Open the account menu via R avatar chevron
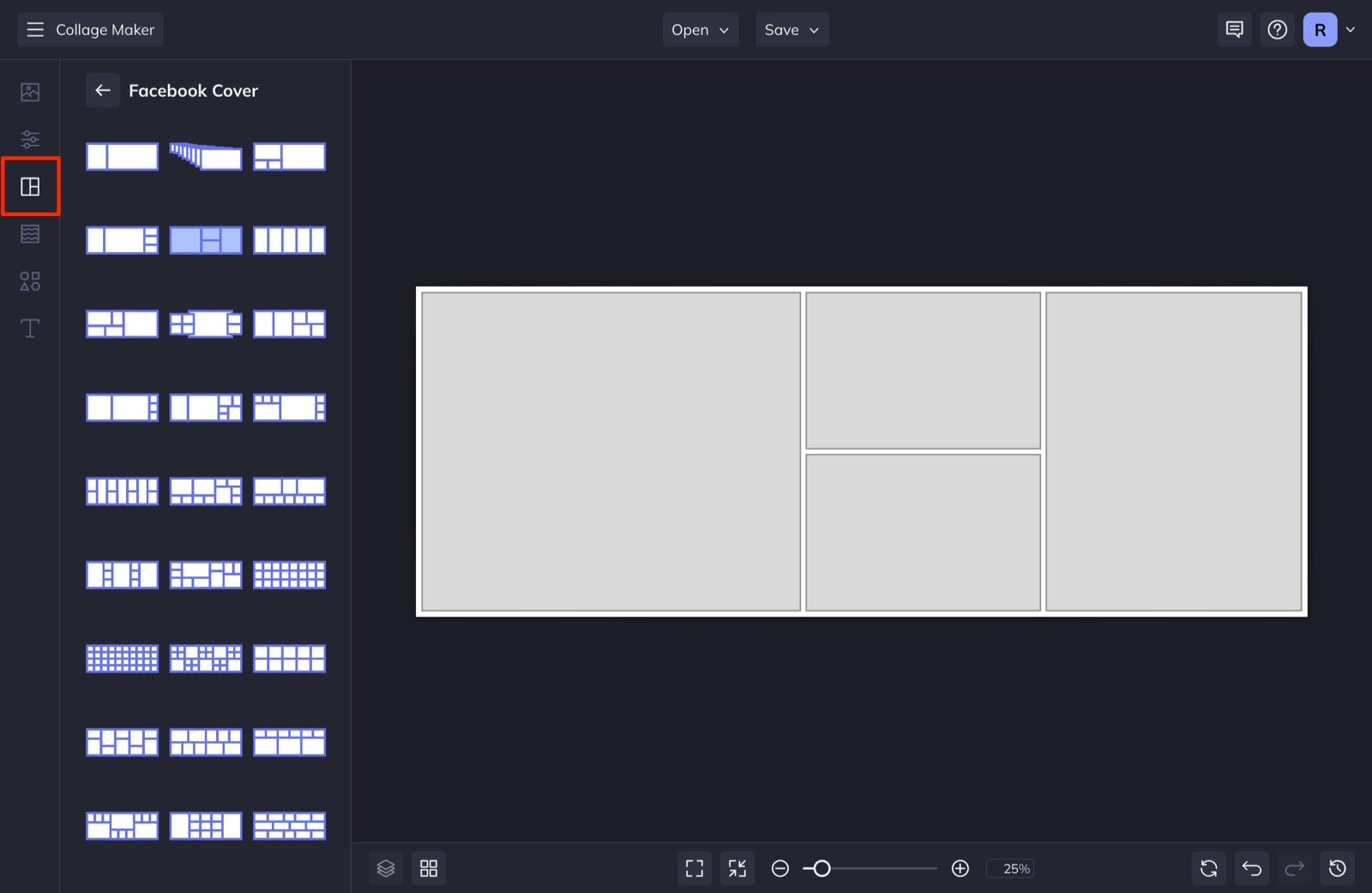 pos(1351,29)
